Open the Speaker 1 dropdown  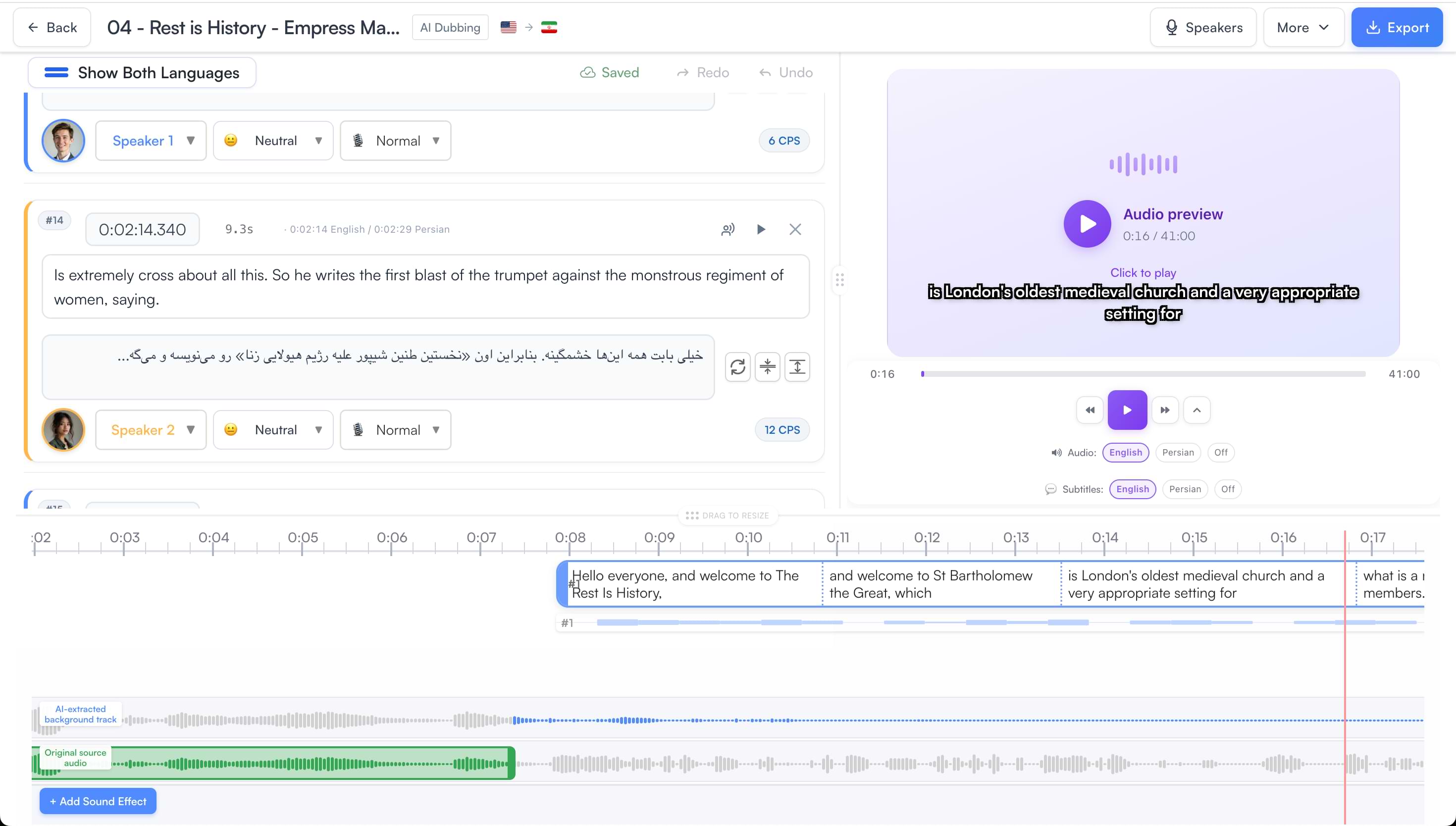[151, 140]
